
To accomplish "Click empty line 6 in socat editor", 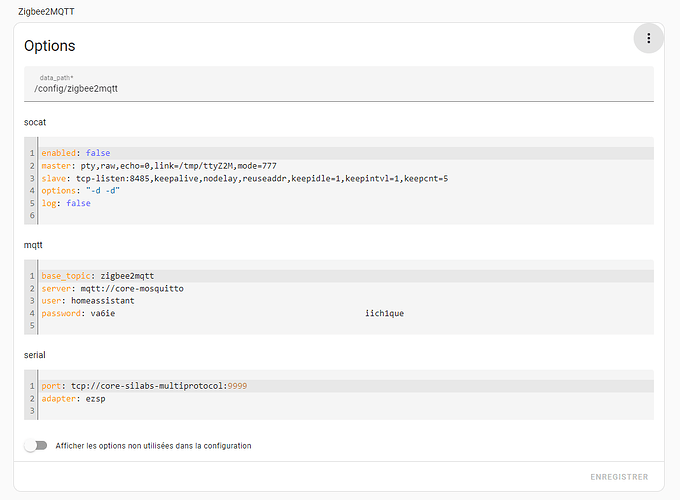I will 347,216.
